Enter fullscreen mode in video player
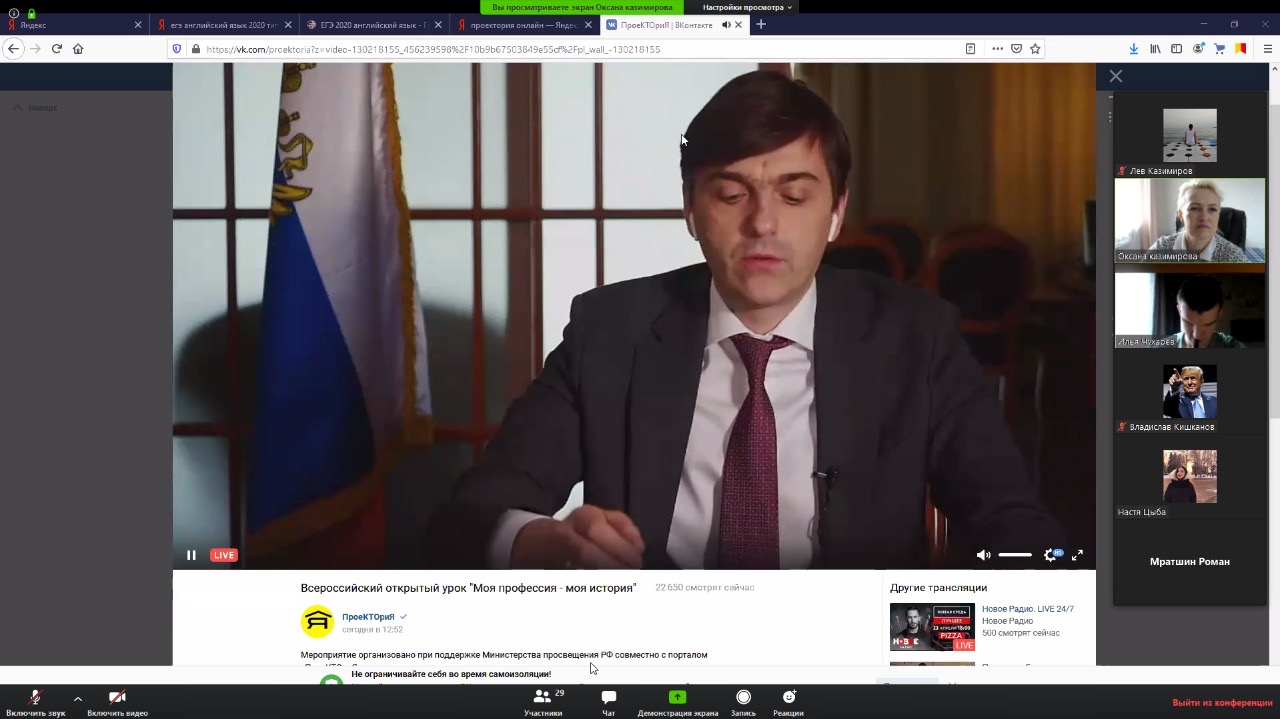The image size is (1280, 719). click(x=1077, y=555)
